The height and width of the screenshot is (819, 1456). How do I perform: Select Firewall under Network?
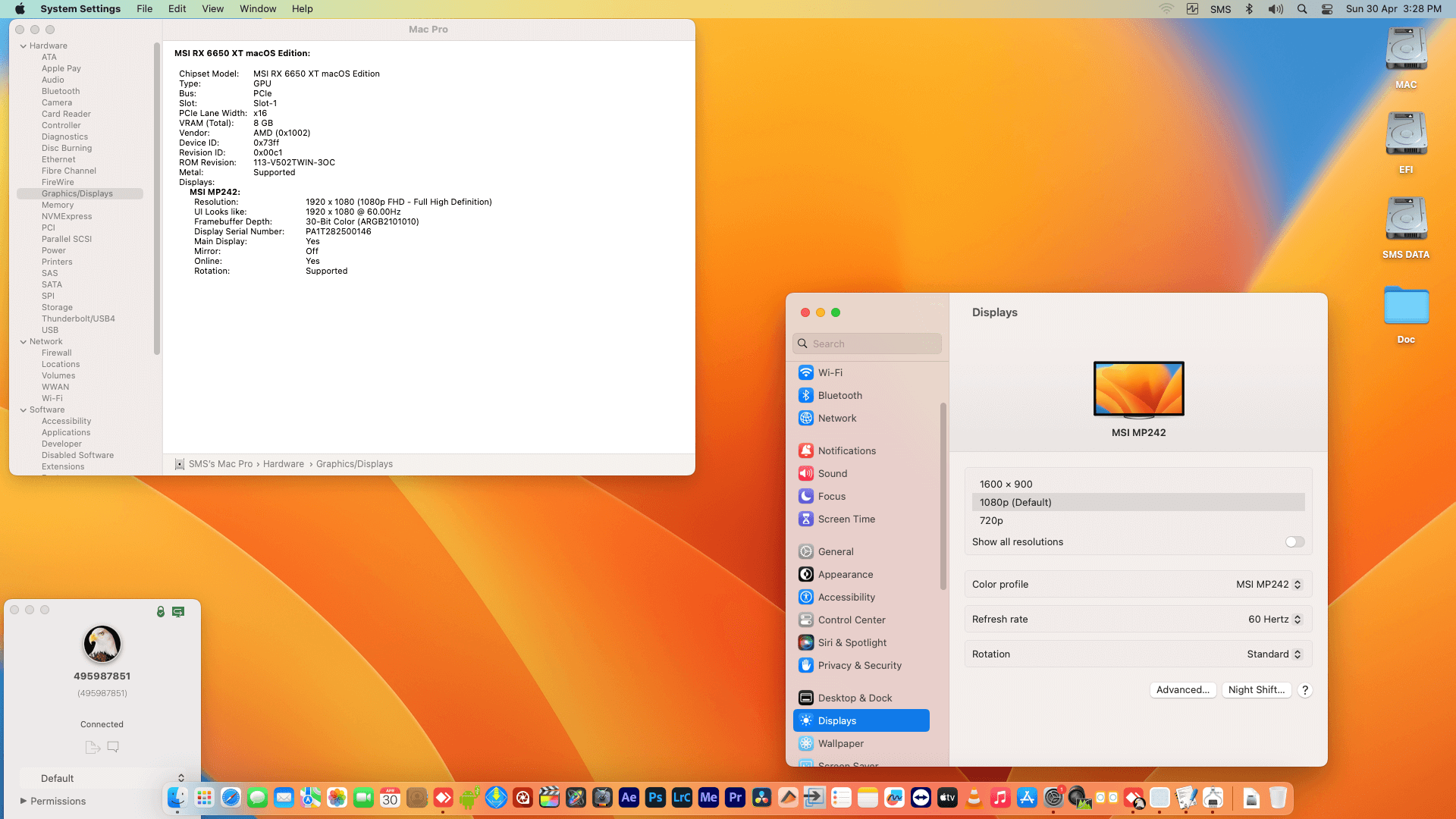click(x=57, y=353)
